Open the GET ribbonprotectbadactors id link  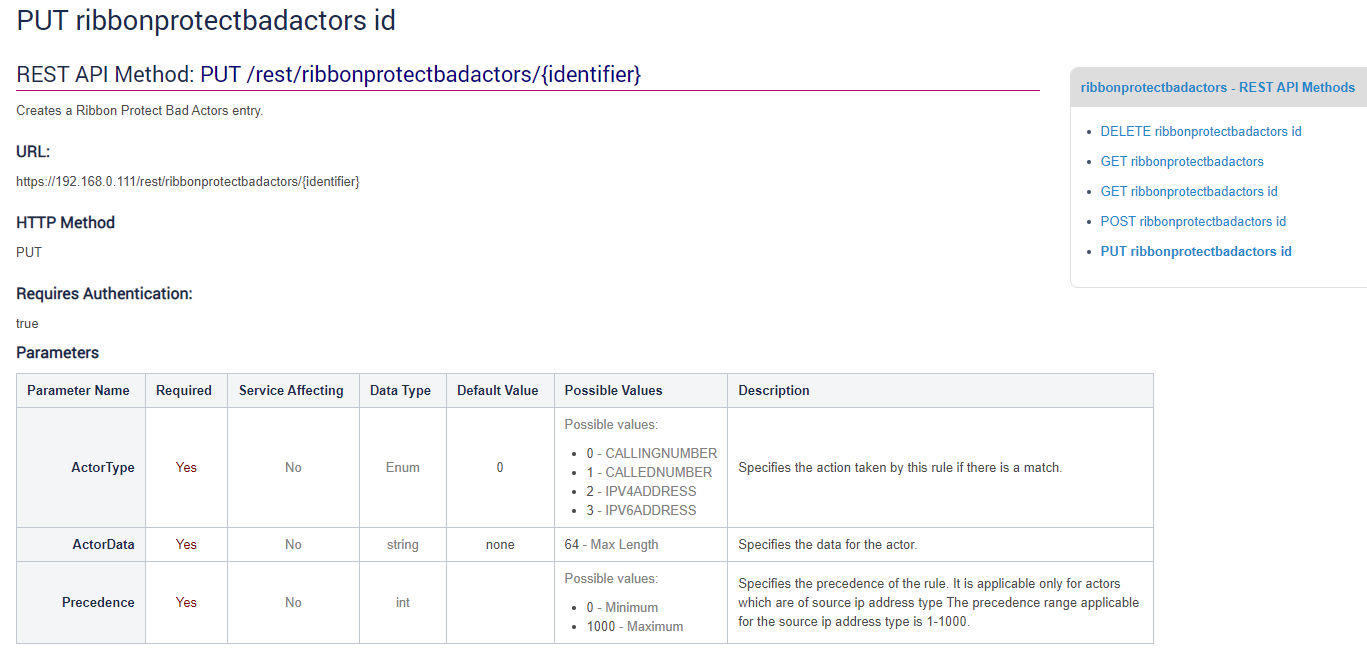[1189, 191]
